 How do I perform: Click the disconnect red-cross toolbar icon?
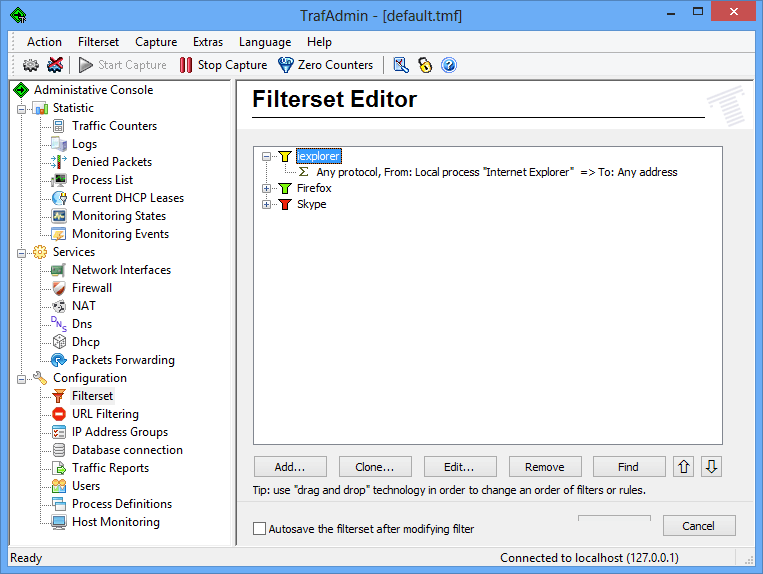(x=55, y=65)
